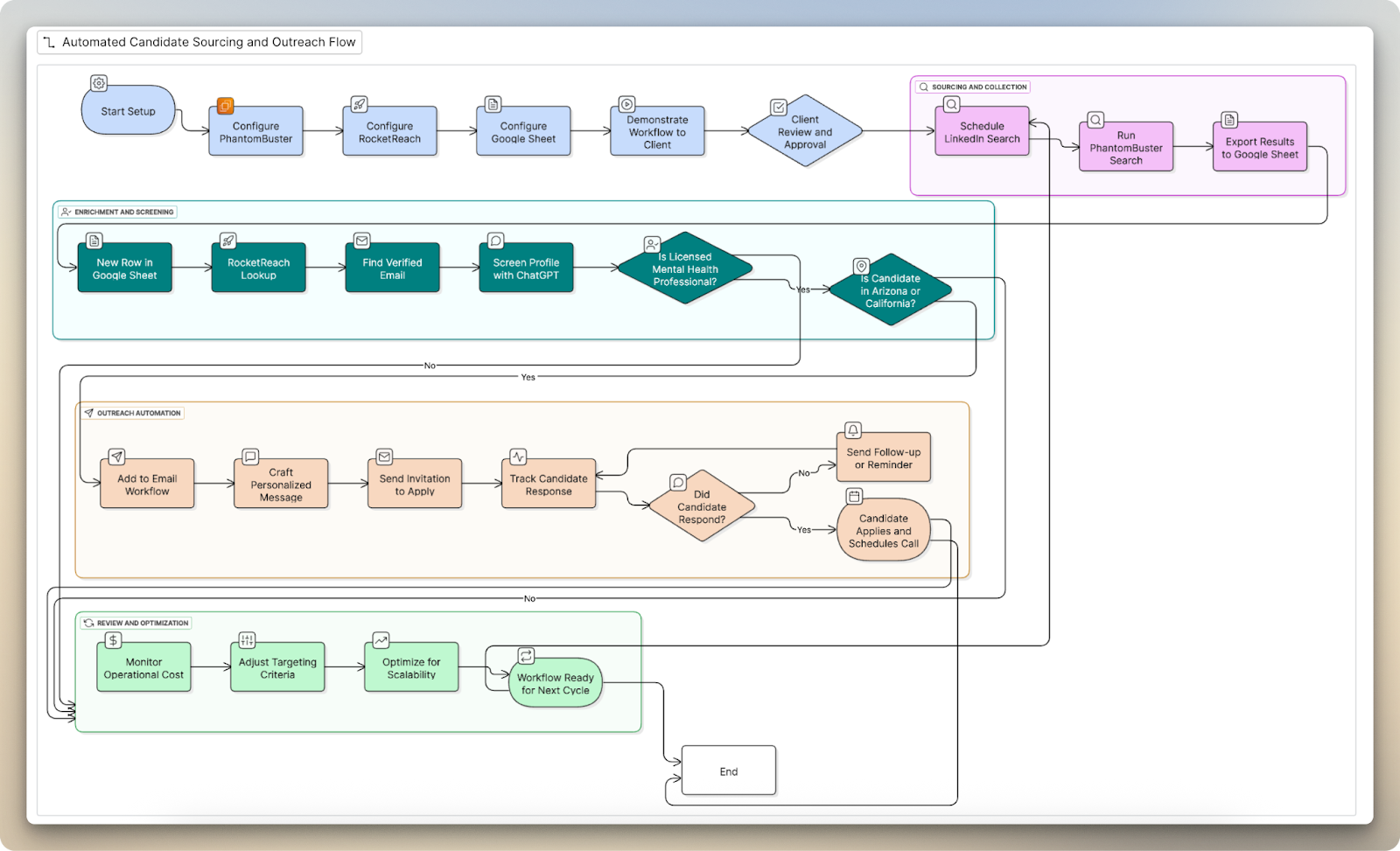Screen dimensions: 1400x851
Task: Select the Export Results to Google Sheet node
Action: coord(1259,148)
